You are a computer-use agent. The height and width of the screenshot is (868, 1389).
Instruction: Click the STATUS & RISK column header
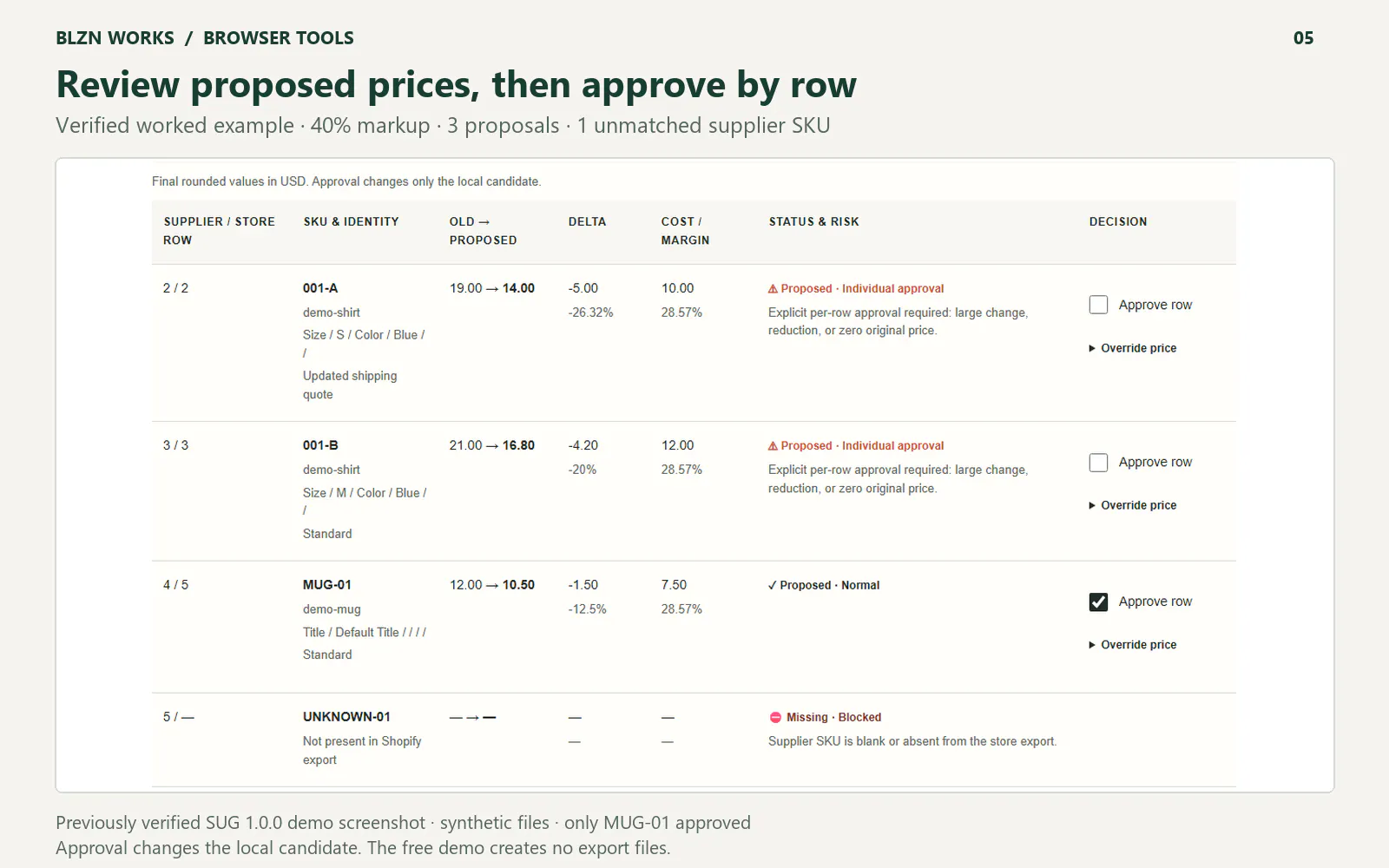814,222
